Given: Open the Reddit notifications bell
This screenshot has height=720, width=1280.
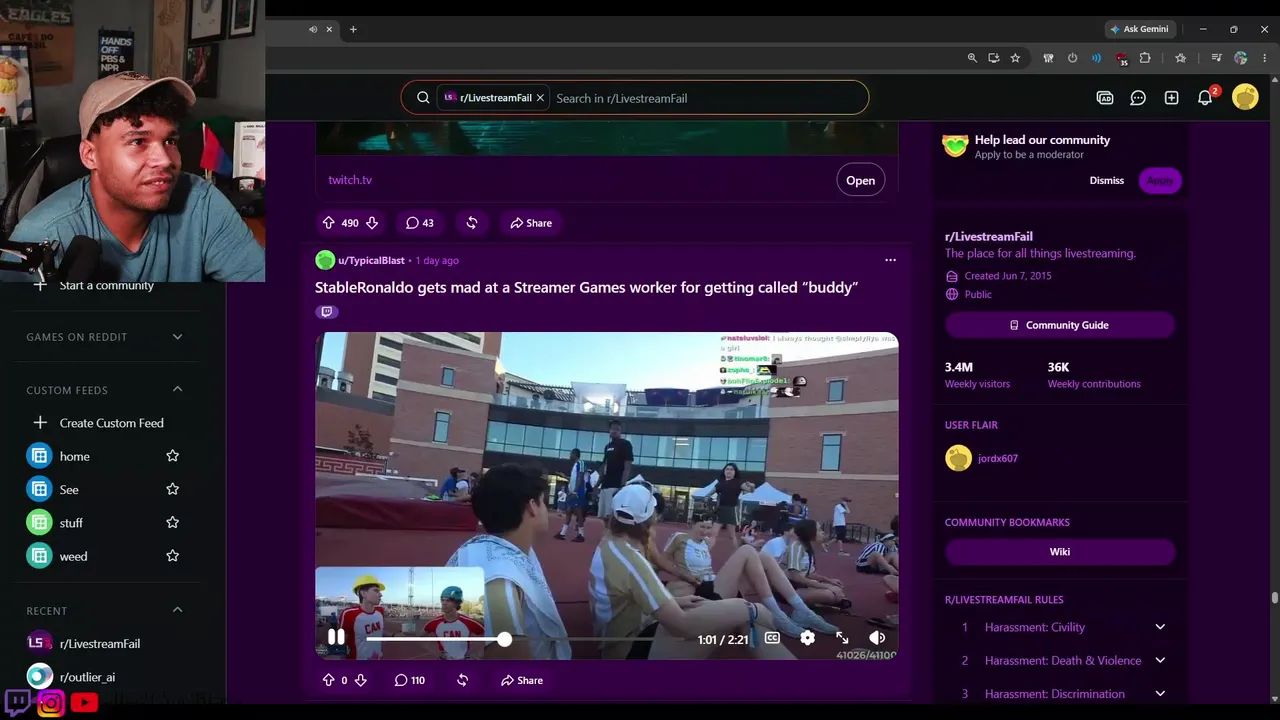Looking at the screenshot, I should (x=1206, y=98).
